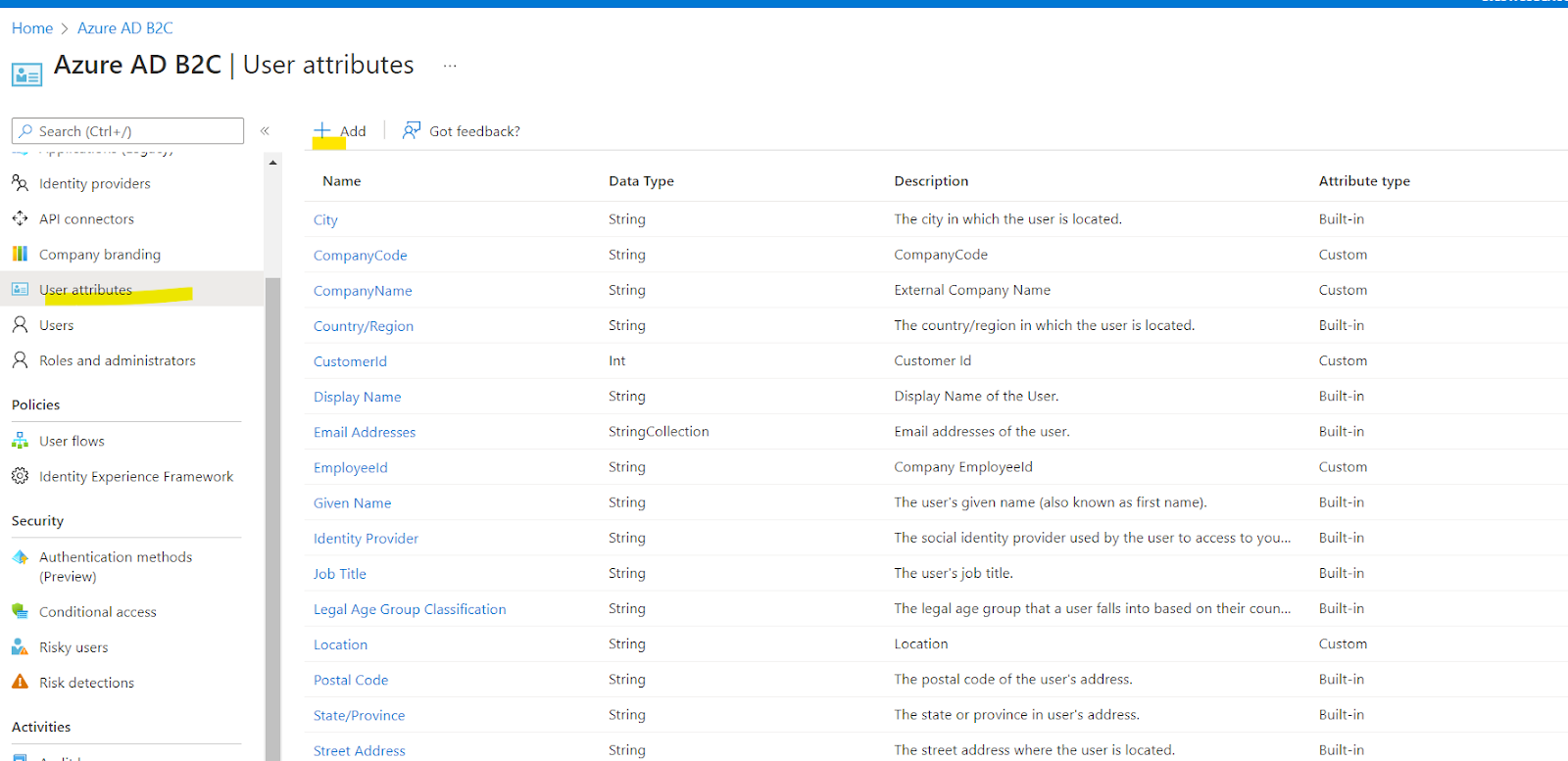
Task: Open the Display Name attribute link
Action: click(357, 396)
